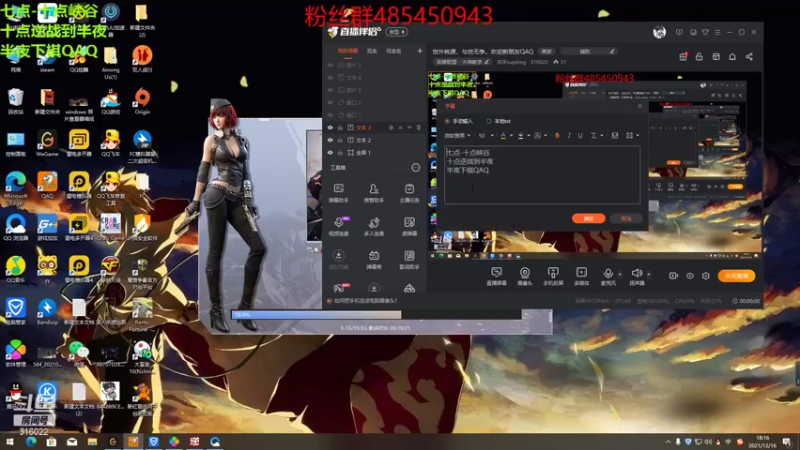Image resolution: width=800 pixels, height=450 pixels.
Task: Toggle lock on the 文本 2 source
Action: point(340,140)
